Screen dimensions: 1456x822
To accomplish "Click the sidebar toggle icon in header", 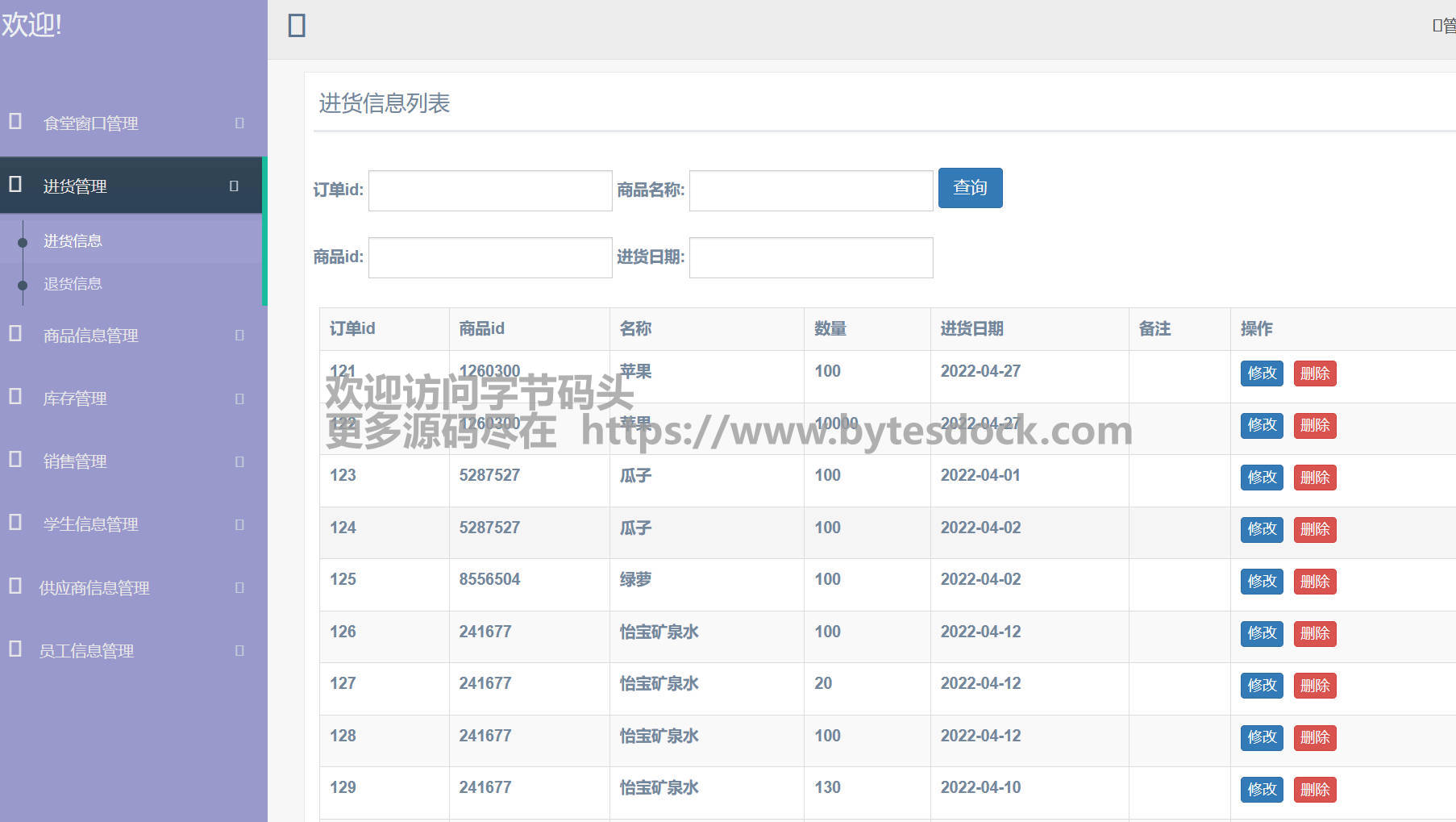I will coord(297,26).
